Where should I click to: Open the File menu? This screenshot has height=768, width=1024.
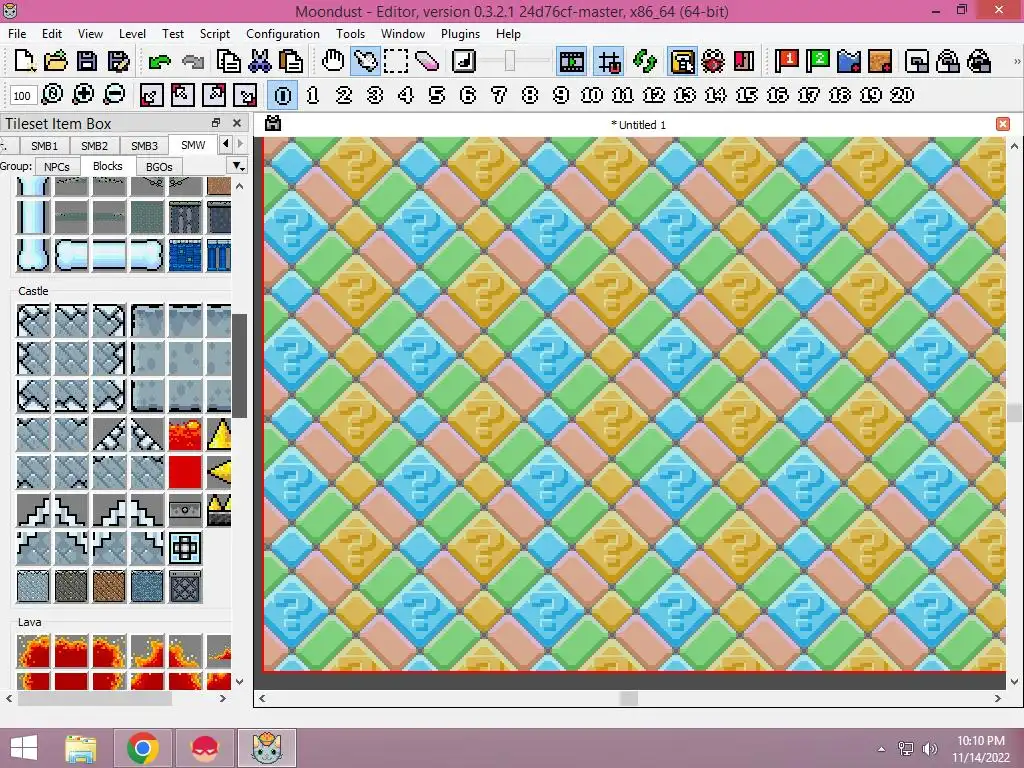(x=17, y=33)
